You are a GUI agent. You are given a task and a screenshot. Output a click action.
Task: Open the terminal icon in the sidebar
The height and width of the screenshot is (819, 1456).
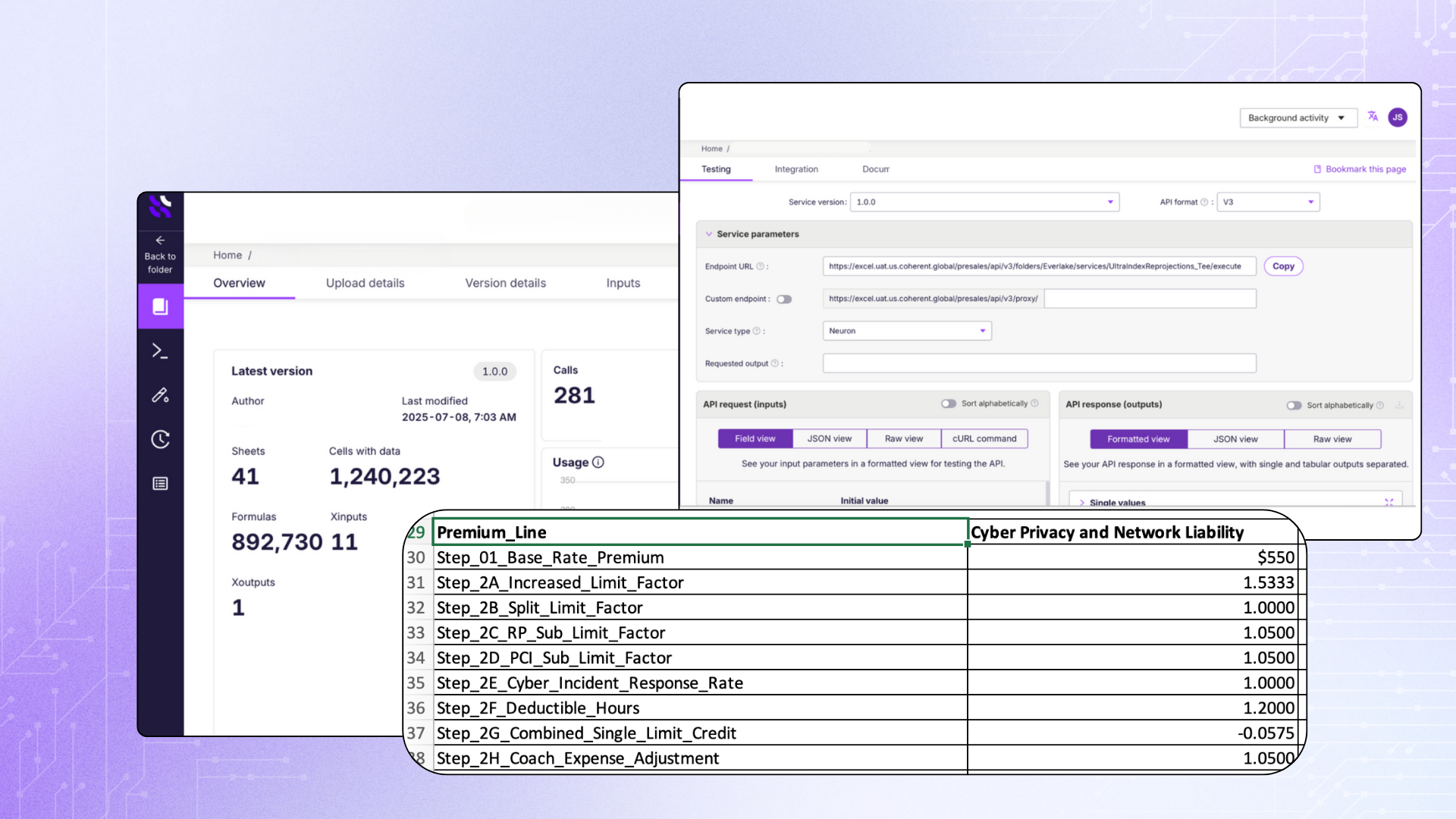pos(160,350)
